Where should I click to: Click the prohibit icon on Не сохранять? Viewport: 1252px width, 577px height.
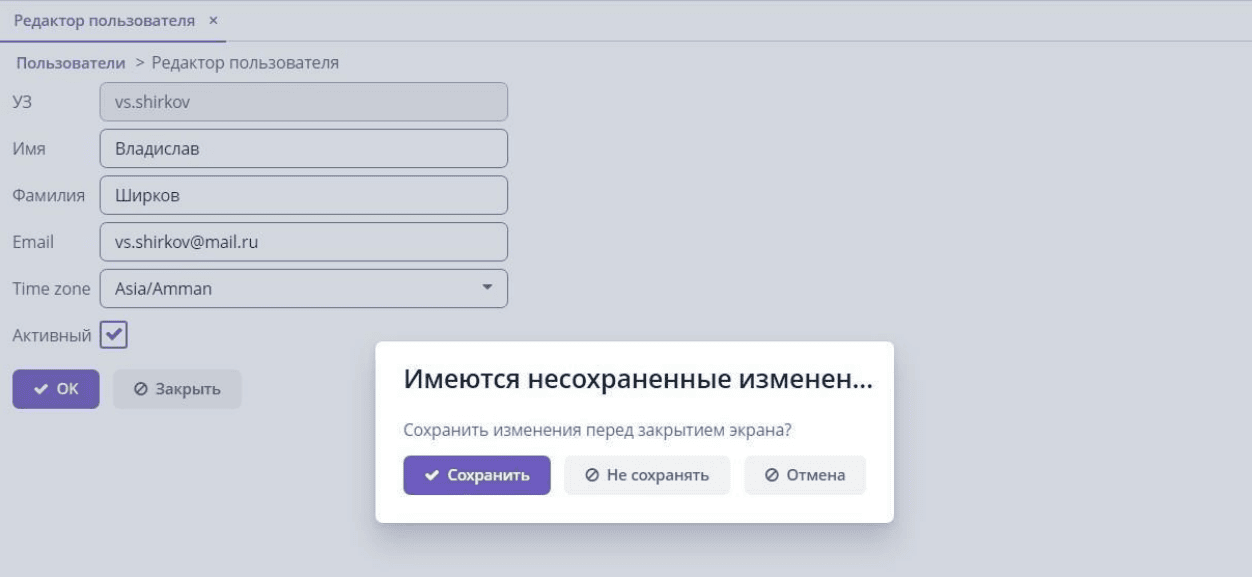point(592,476)
